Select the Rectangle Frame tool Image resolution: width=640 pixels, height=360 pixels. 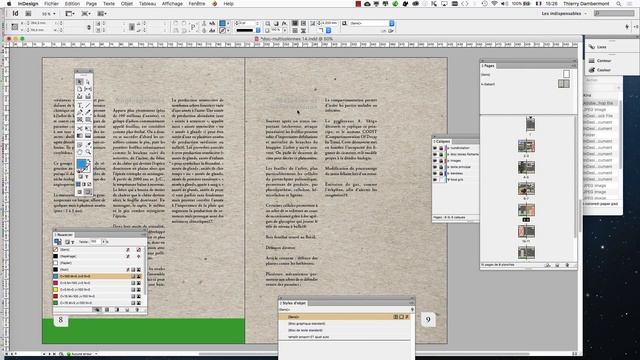[x=80, y=120]
